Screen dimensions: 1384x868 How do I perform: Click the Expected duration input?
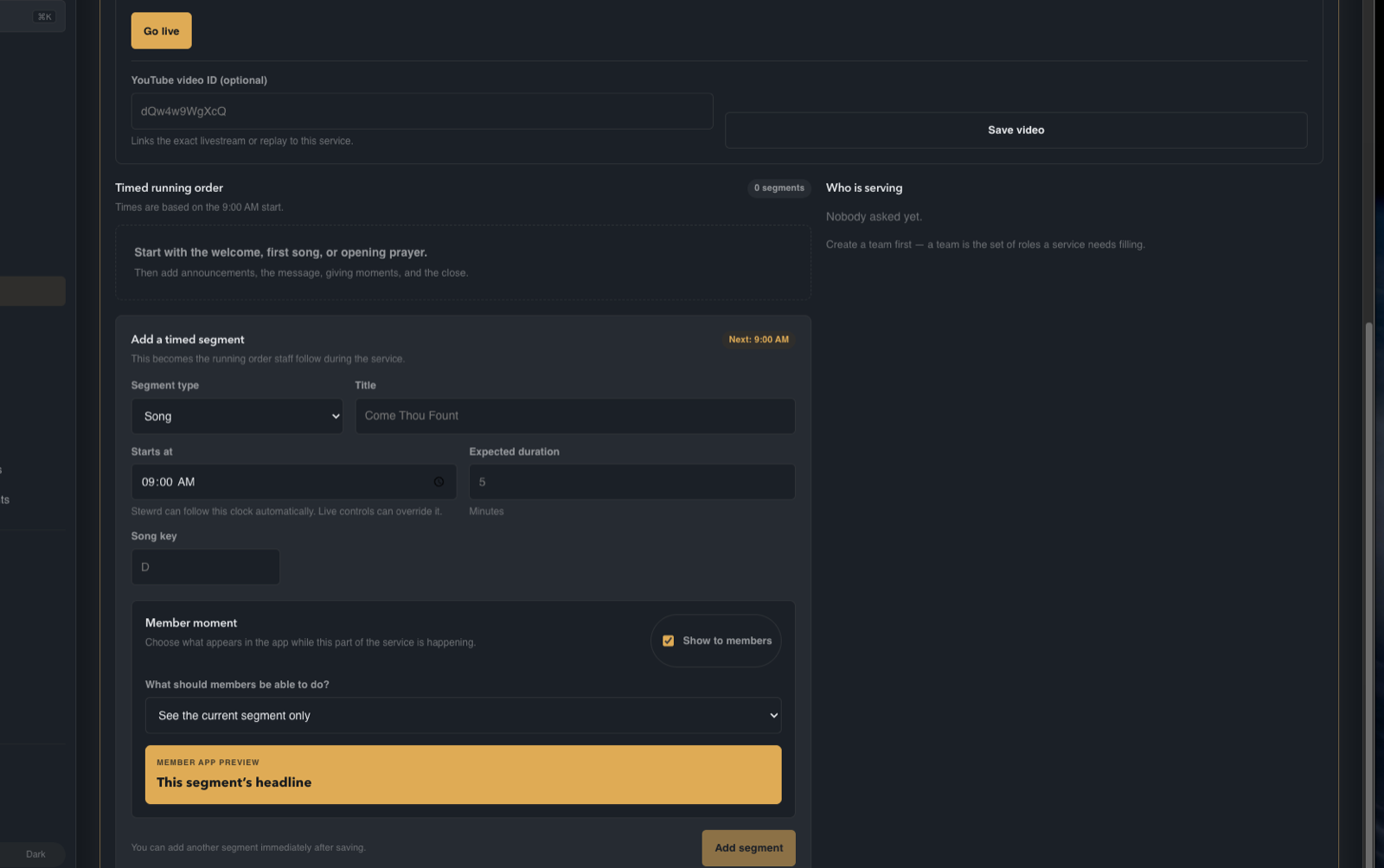click(632, 482)
